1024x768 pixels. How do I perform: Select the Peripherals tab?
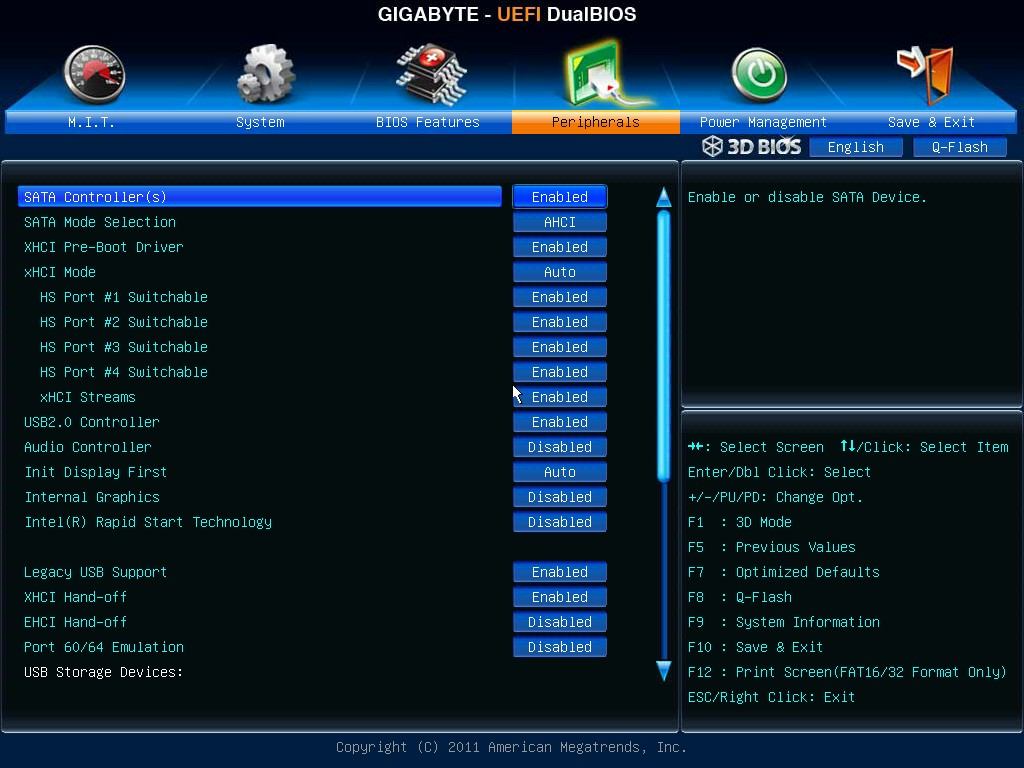pyautogui.click(x=596, y=122)
